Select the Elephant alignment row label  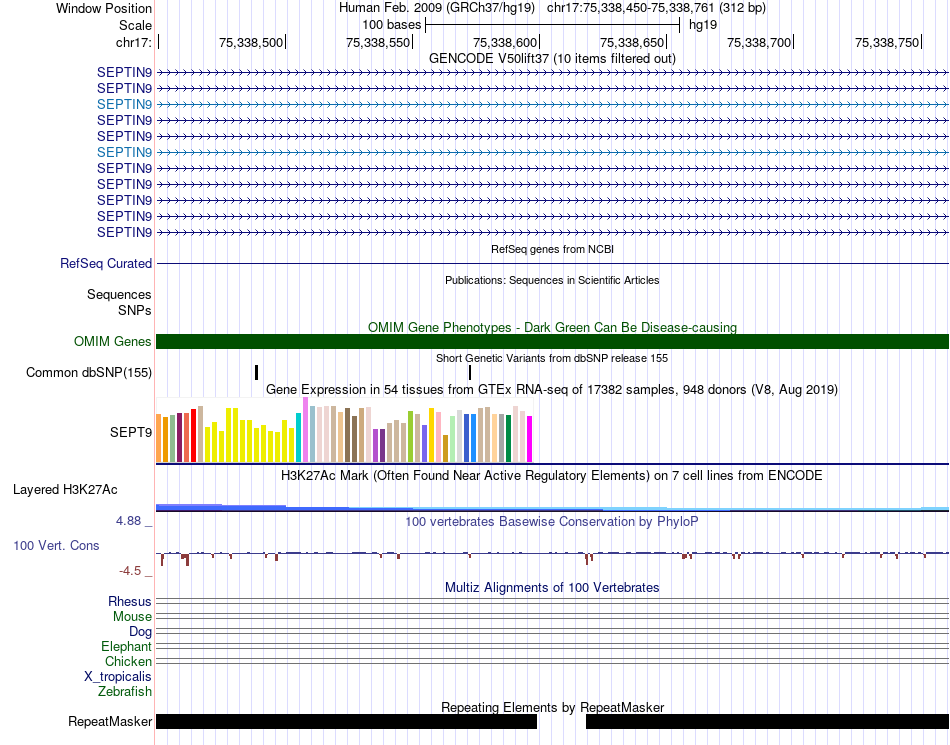(x=126, y=647)
